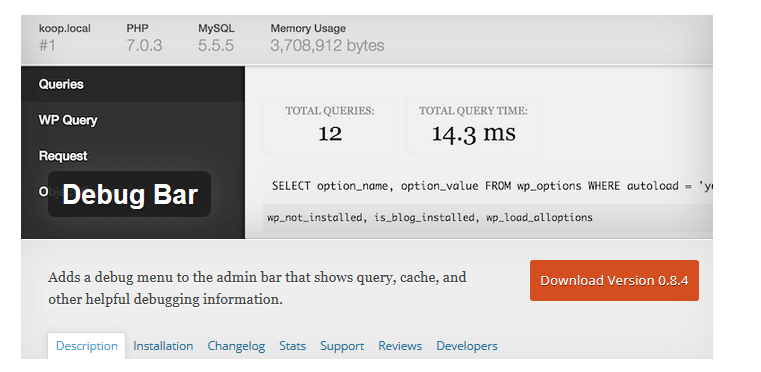The width and height of the screenshot is (761, 372).
Task: Click the Total Queries 12 box
Action: click(x=330, y=125)
